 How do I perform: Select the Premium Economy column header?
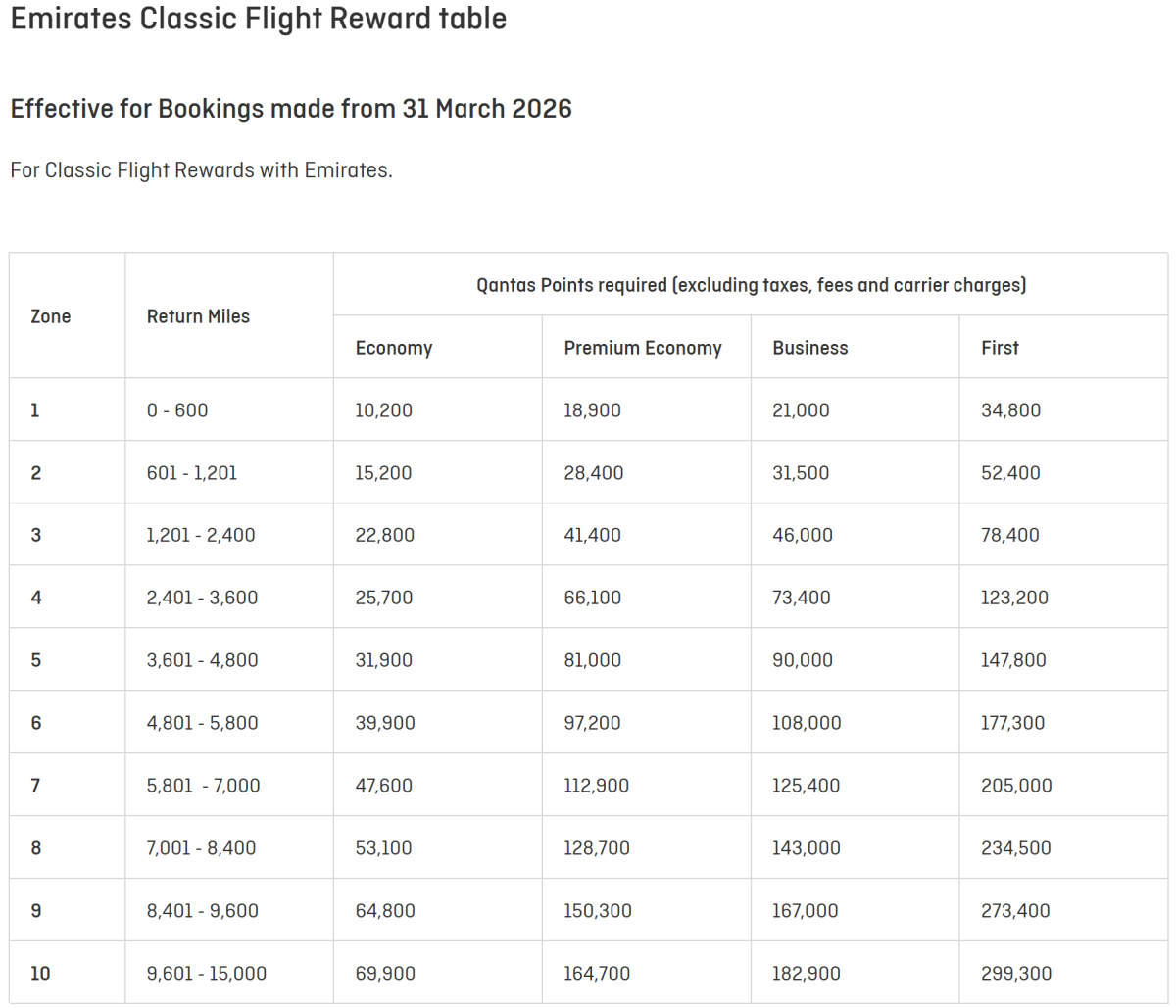point(643,348)
